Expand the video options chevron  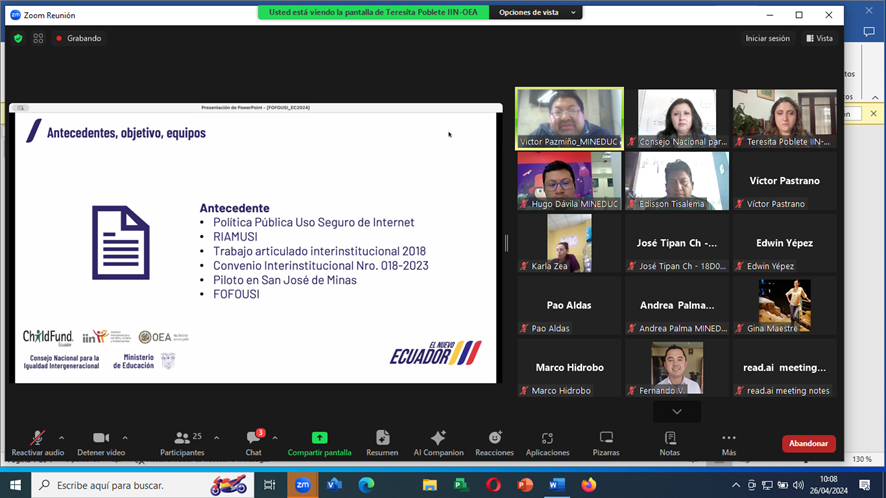[x=125, y=437]
